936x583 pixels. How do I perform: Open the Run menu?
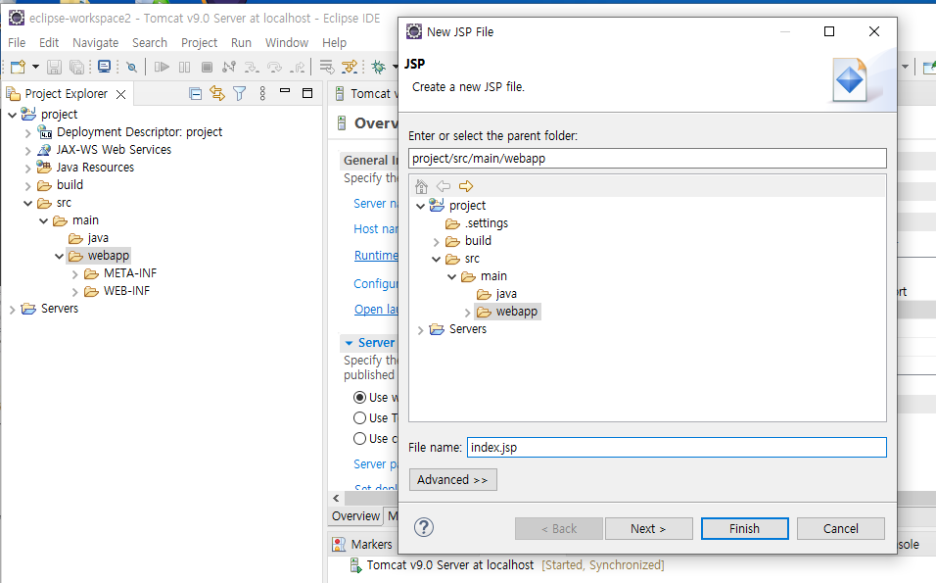pos(241,42)
